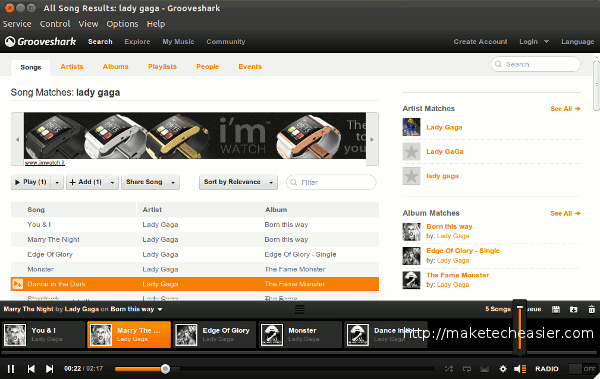Select You & I in the queue
The width and height of the screenshot is (600, 379).
pos(43,335)
